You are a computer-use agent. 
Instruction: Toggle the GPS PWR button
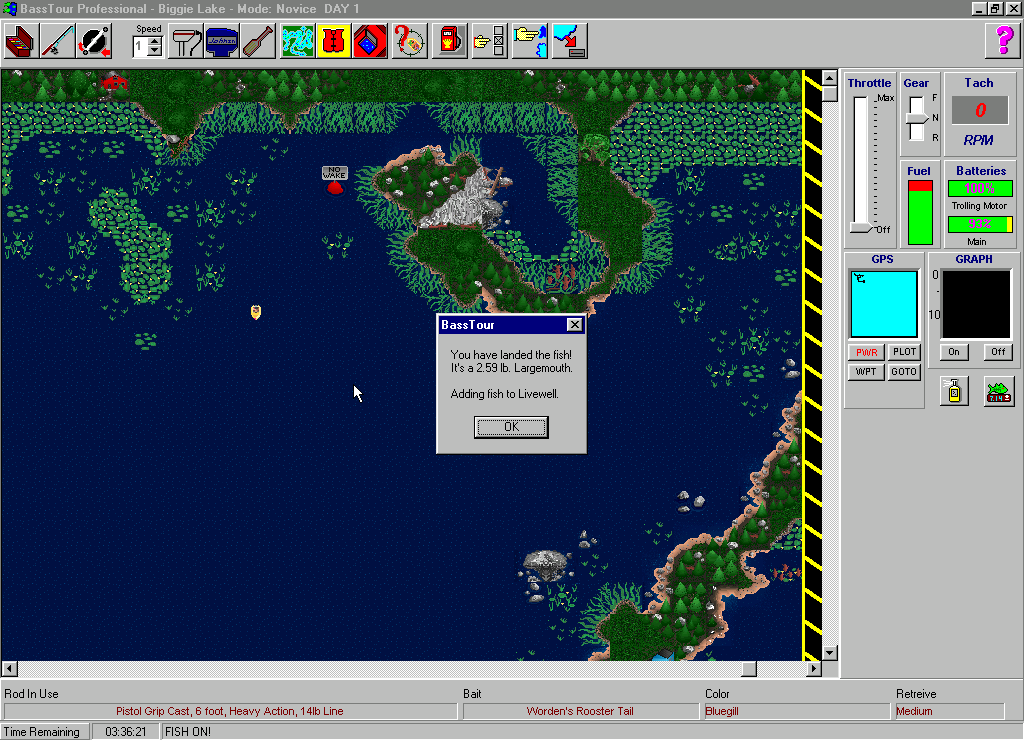867,352
